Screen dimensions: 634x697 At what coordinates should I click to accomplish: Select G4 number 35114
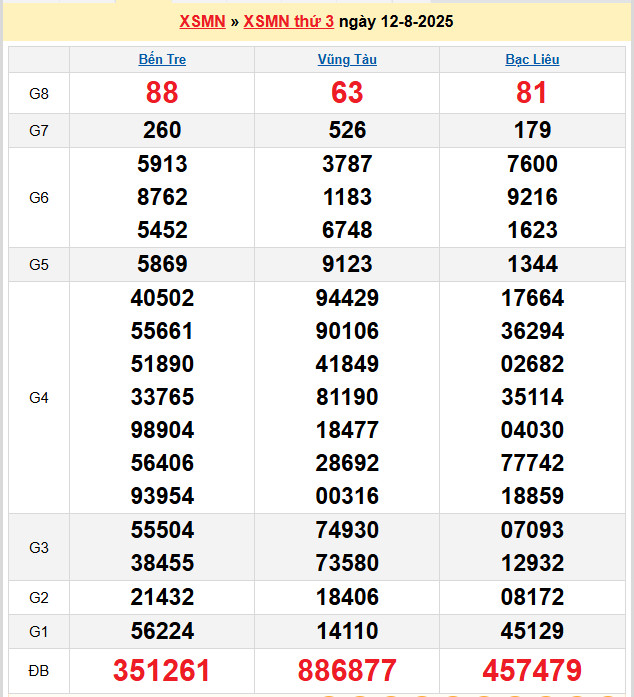click(x=532, y=397)
